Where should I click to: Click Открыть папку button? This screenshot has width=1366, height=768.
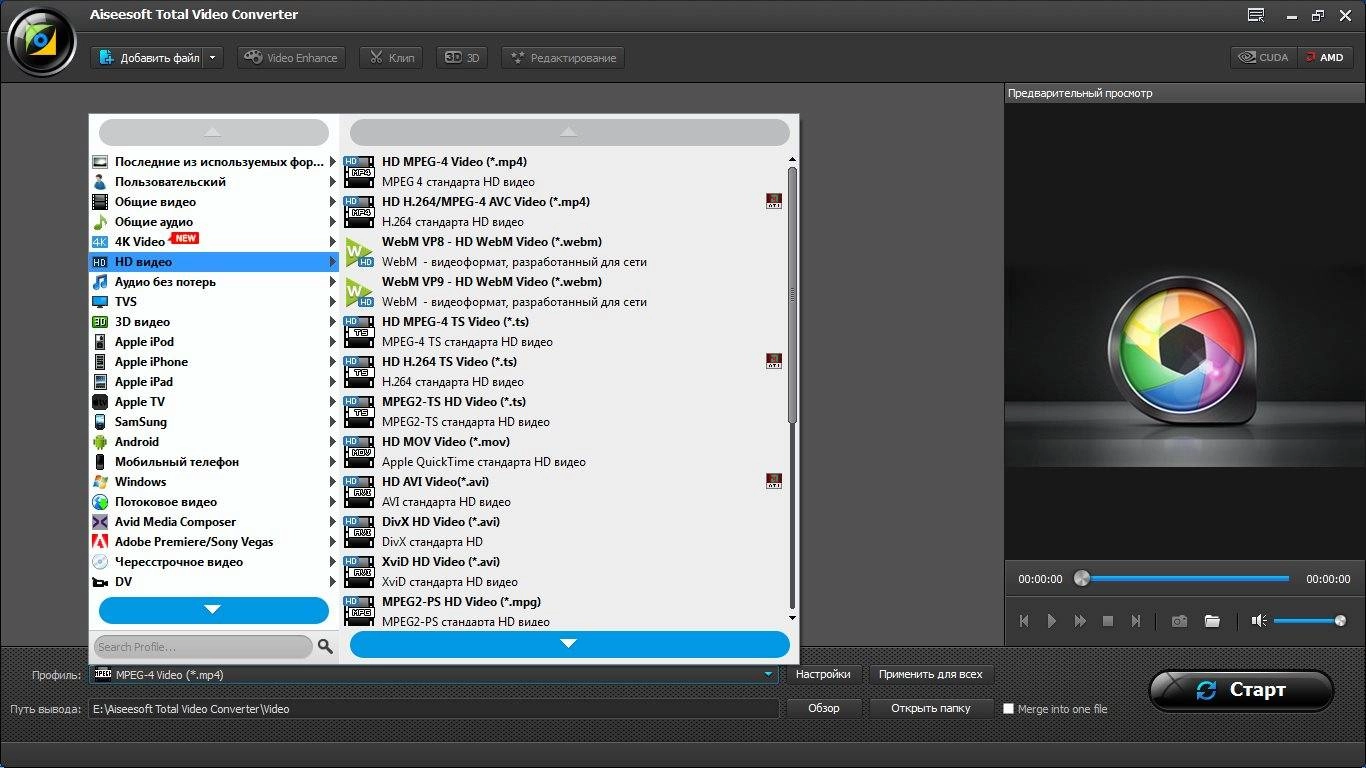[931, 708]
